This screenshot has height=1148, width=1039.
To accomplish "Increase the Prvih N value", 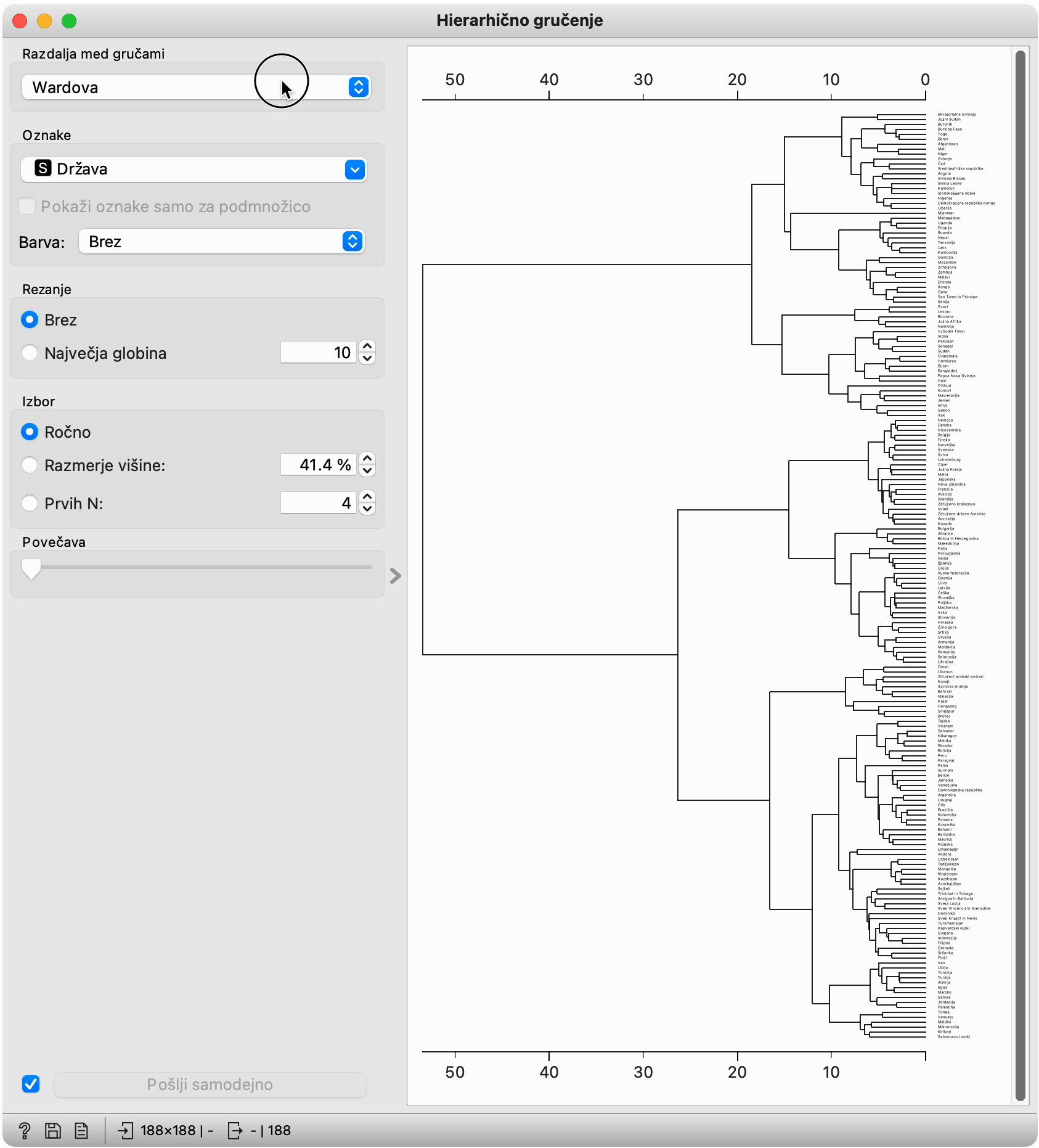I will tap(367, 497).
